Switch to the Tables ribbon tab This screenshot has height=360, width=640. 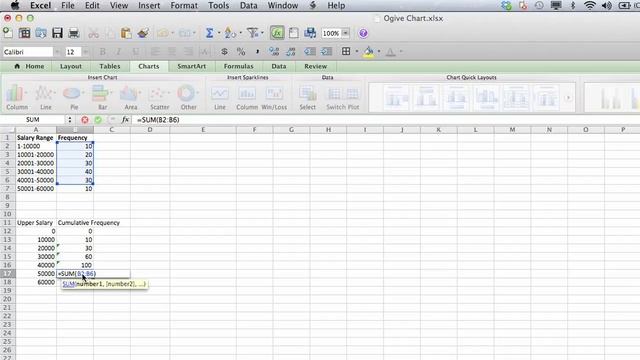(x=110, y=66)
